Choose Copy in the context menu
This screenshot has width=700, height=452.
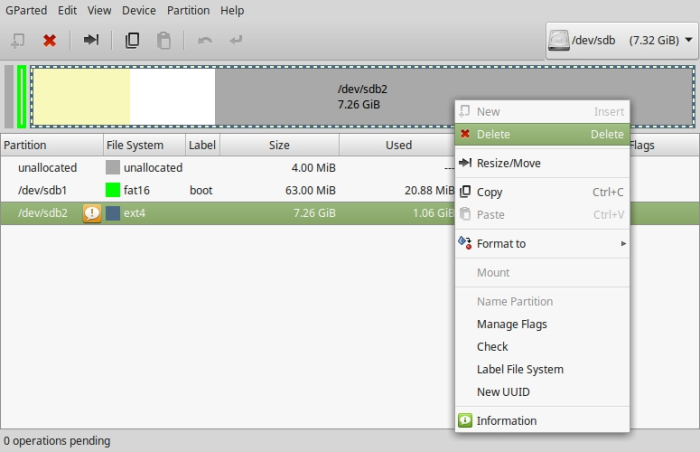pos(542,192)
